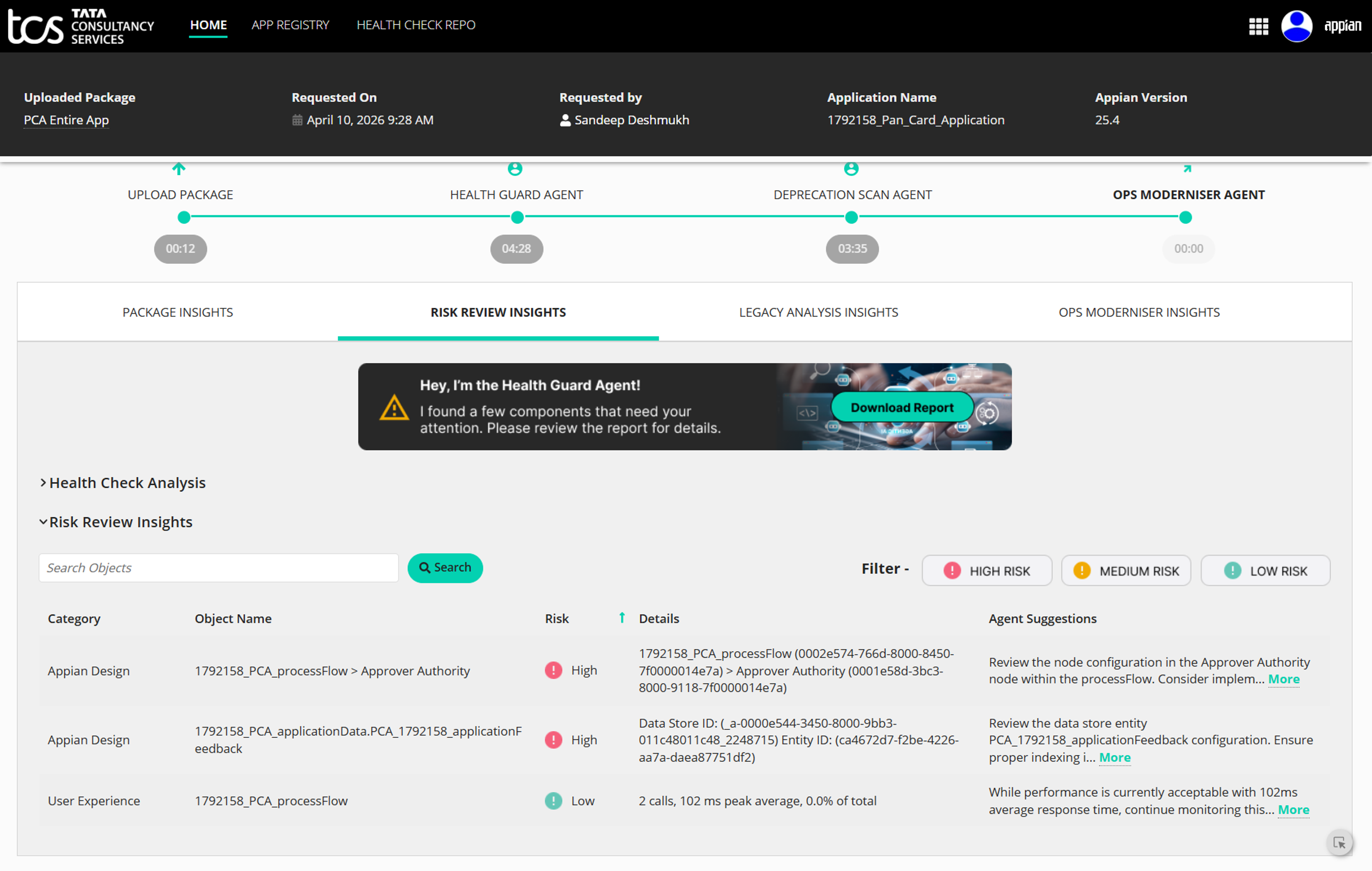Click the Ops Moderniser Agent timeline dot
The image size is (1372, 871).
(1186, 217)
